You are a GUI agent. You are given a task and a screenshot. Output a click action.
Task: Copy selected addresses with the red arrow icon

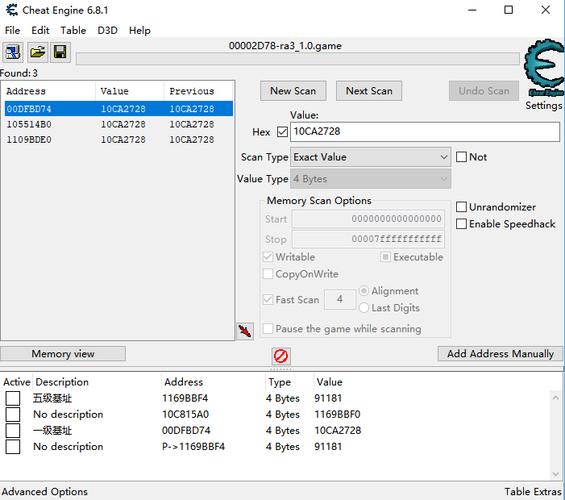(245, 331)
